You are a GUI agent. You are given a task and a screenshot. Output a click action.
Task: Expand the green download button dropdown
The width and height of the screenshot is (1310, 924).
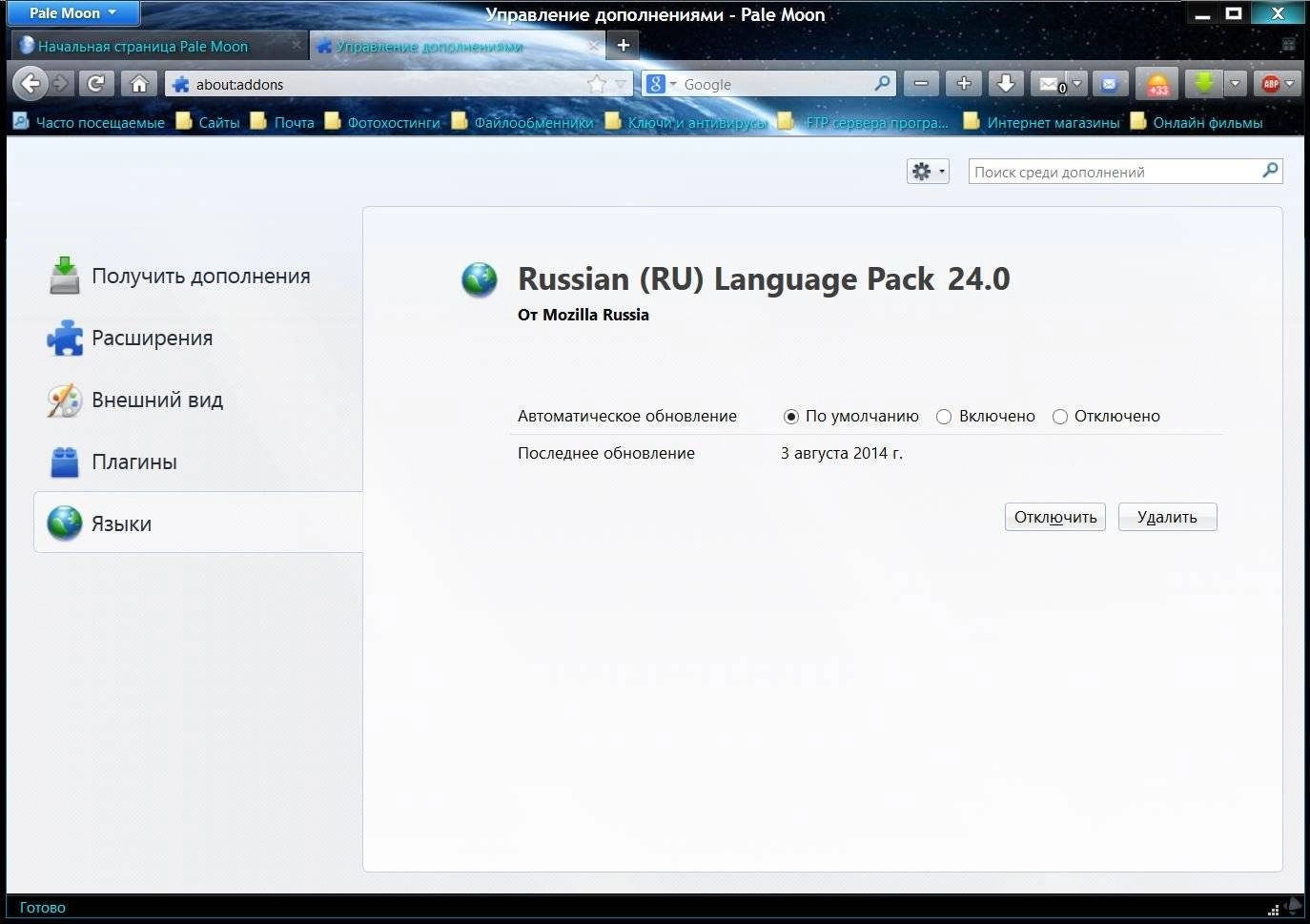click(1235, 84)
